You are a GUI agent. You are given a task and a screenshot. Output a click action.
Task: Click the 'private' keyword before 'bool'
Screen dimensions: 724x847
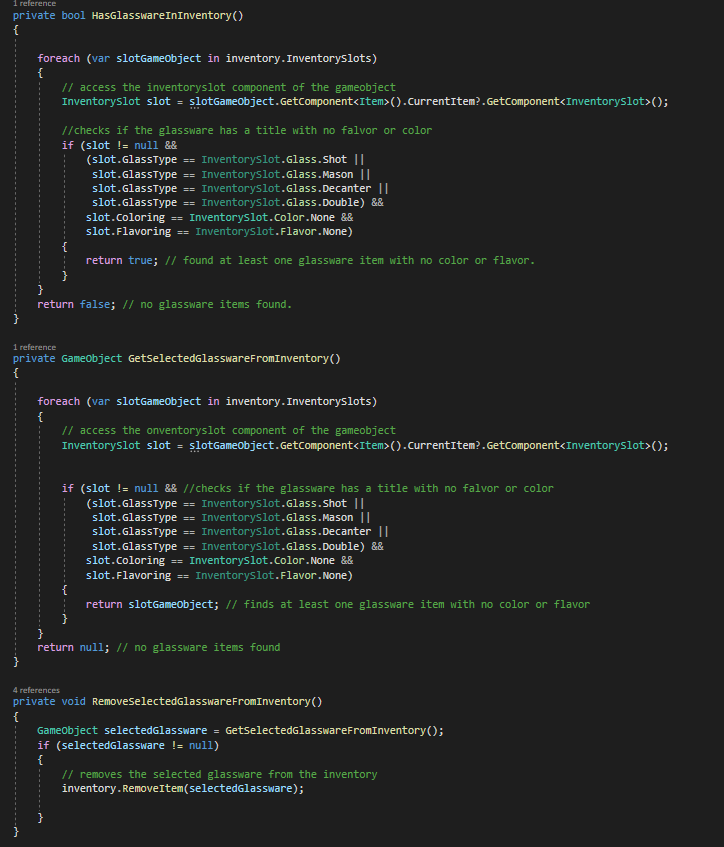[34, 15]
